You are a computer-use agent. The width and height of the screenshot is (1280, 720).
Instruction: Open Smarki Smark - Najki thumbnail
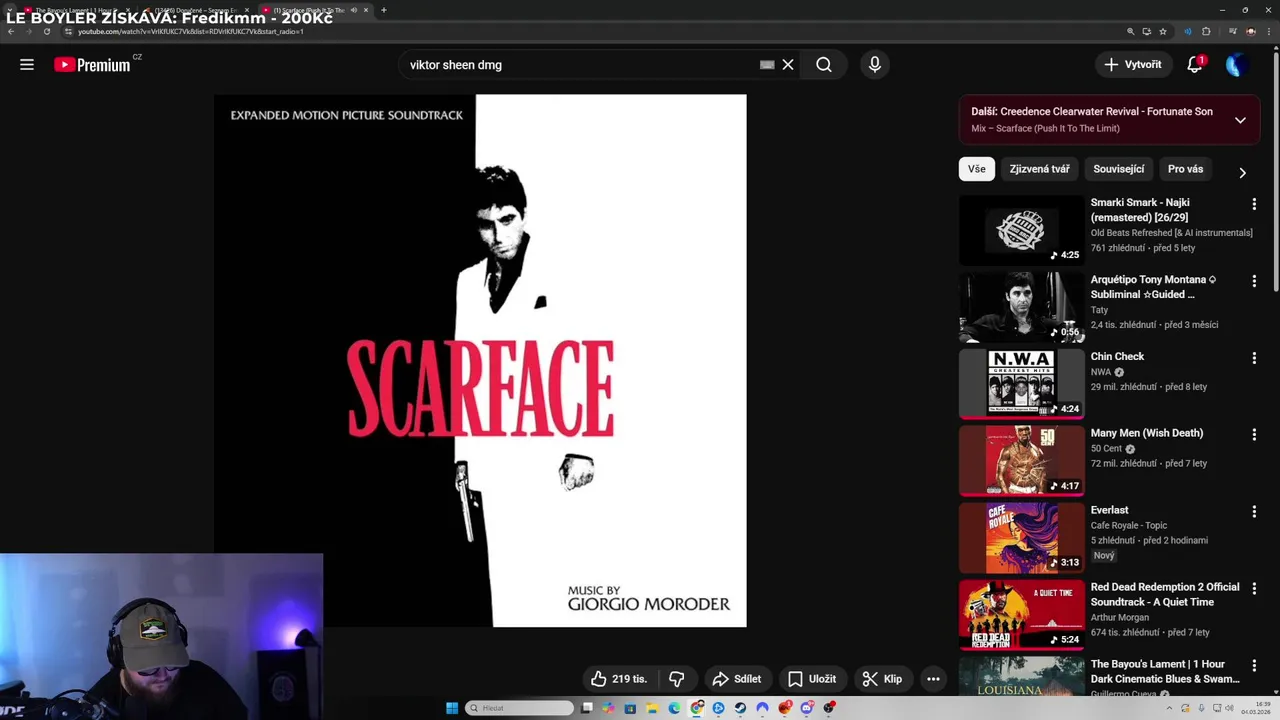pos(1021,230)
